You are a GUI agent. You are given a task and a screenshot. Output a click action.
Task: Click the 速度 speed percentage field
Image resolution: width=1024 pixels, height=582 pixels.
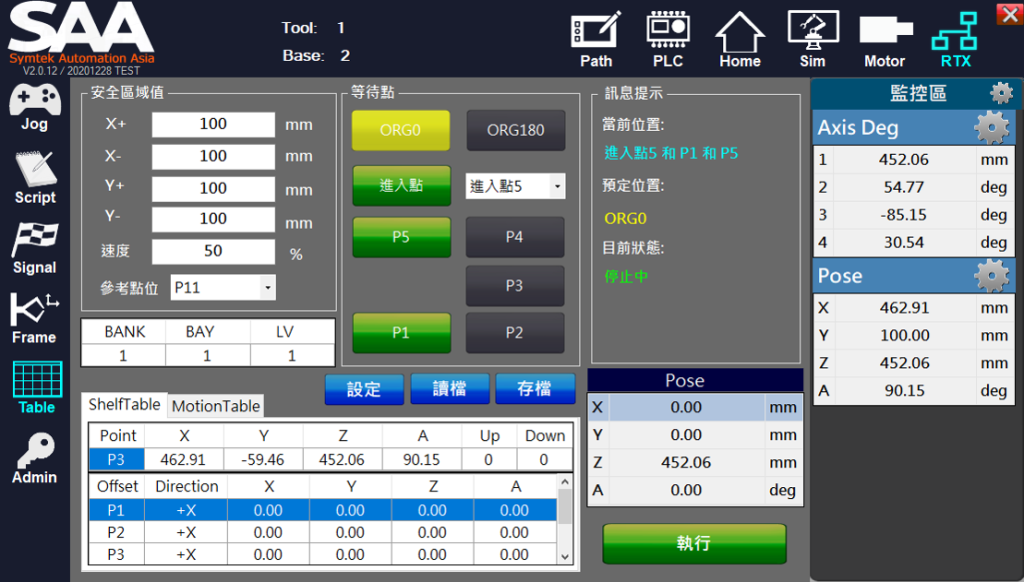[x=213, y=251]
